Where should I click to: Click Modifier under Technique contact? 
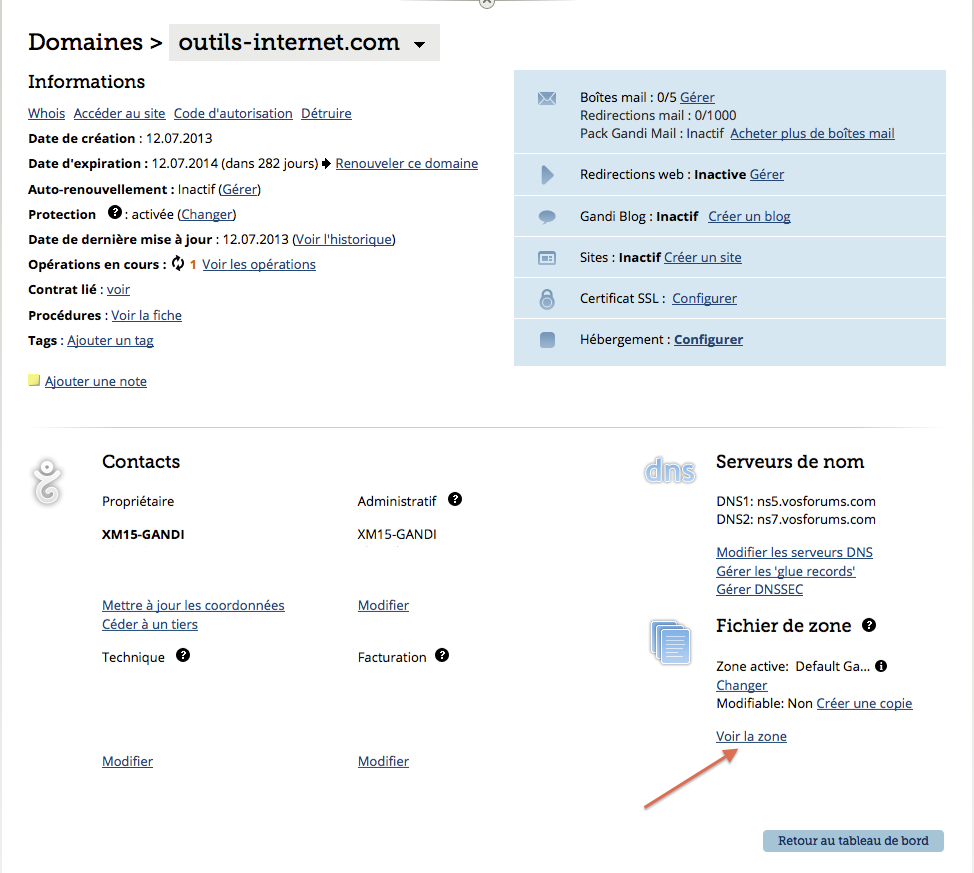click(127, 762)
